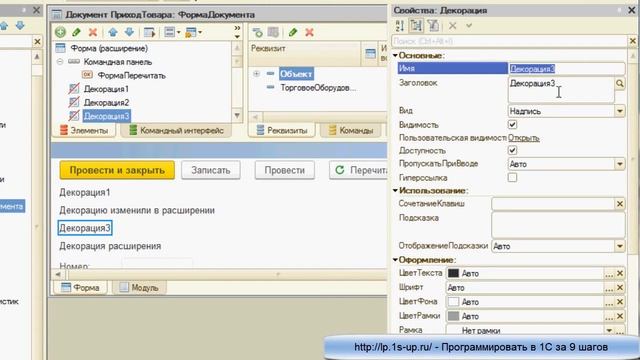Viewport: 640px width, 360px height.
Task: Clear the Шрифт value
Action: pyautogui.click(x=620, y=288)
